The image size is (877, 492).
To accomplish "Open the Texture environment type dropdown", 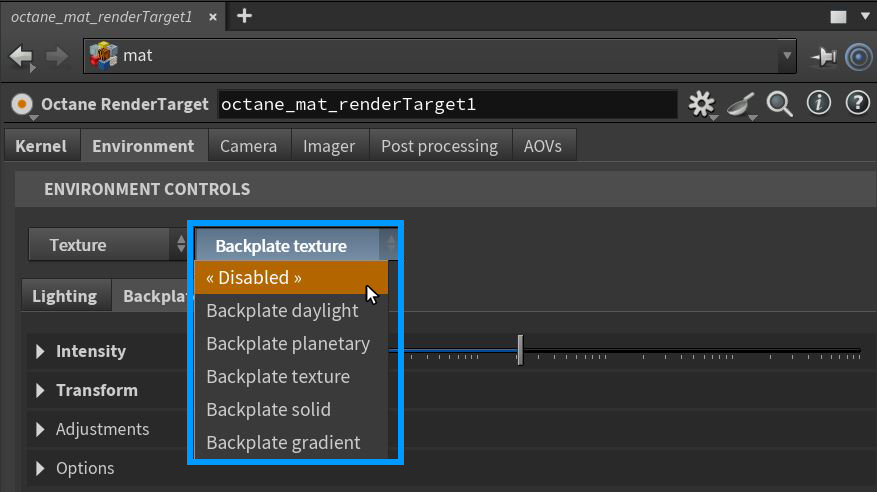I will [x=107, y=245].
